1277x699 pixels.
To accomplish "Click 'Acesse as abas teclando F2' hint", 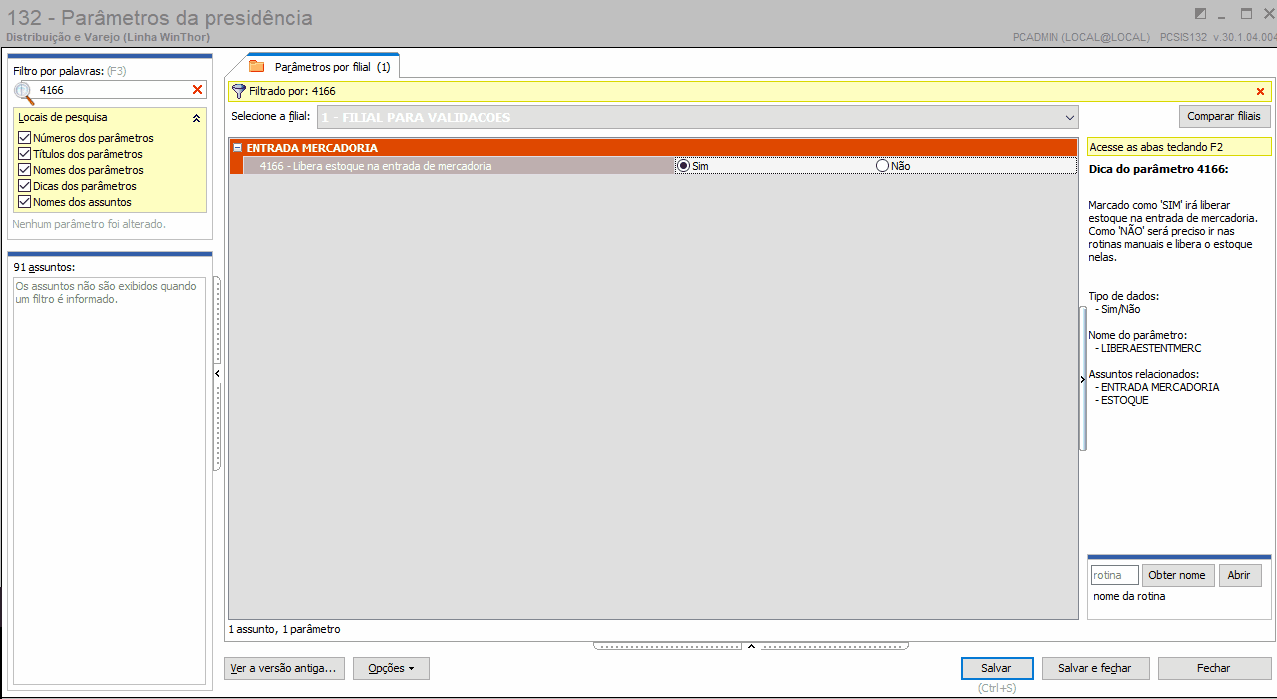I will [1179, 147].
